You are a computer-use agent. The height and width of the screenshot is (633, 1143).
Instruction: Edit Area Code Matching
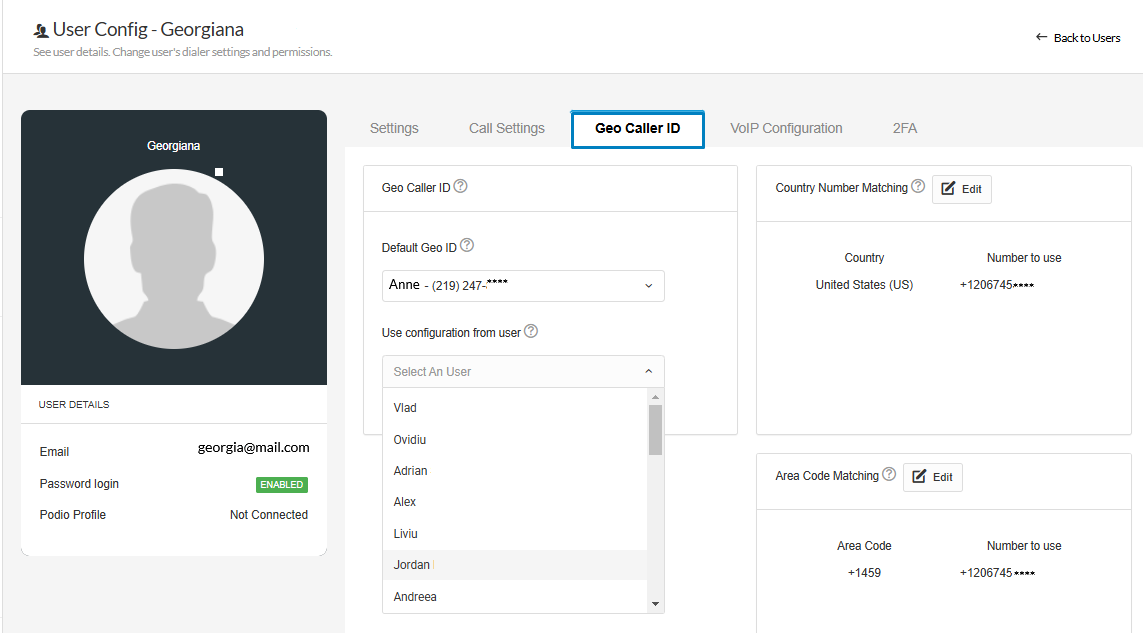[932, 477]
